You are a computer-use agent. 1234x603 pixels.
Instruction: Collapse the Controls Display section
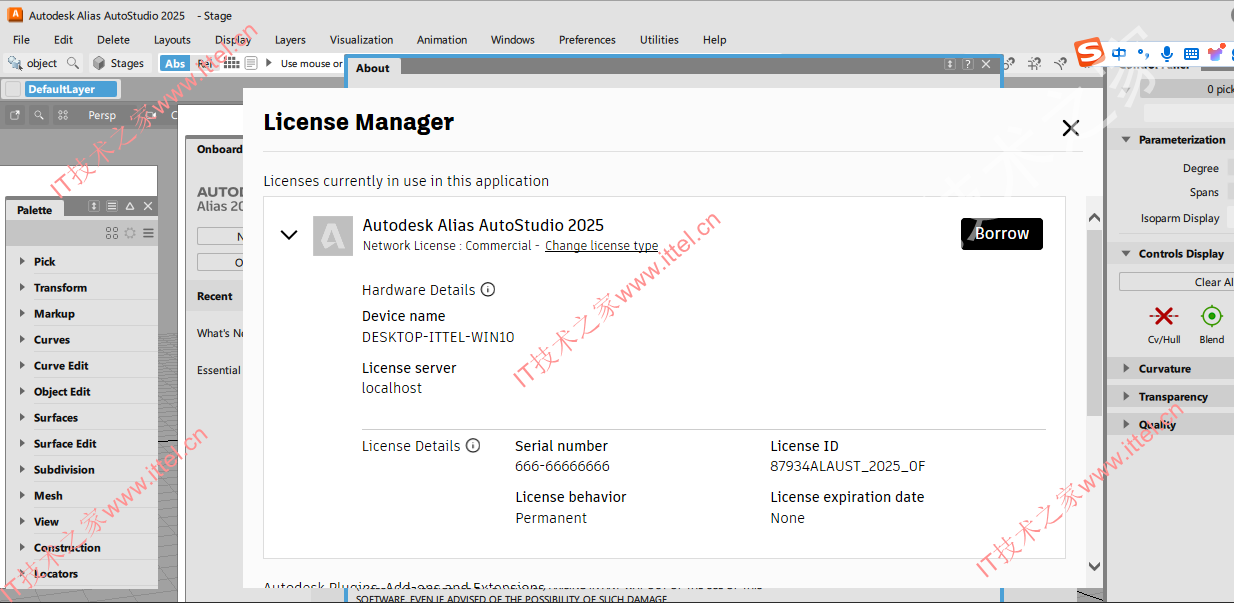coord(1126,254)
